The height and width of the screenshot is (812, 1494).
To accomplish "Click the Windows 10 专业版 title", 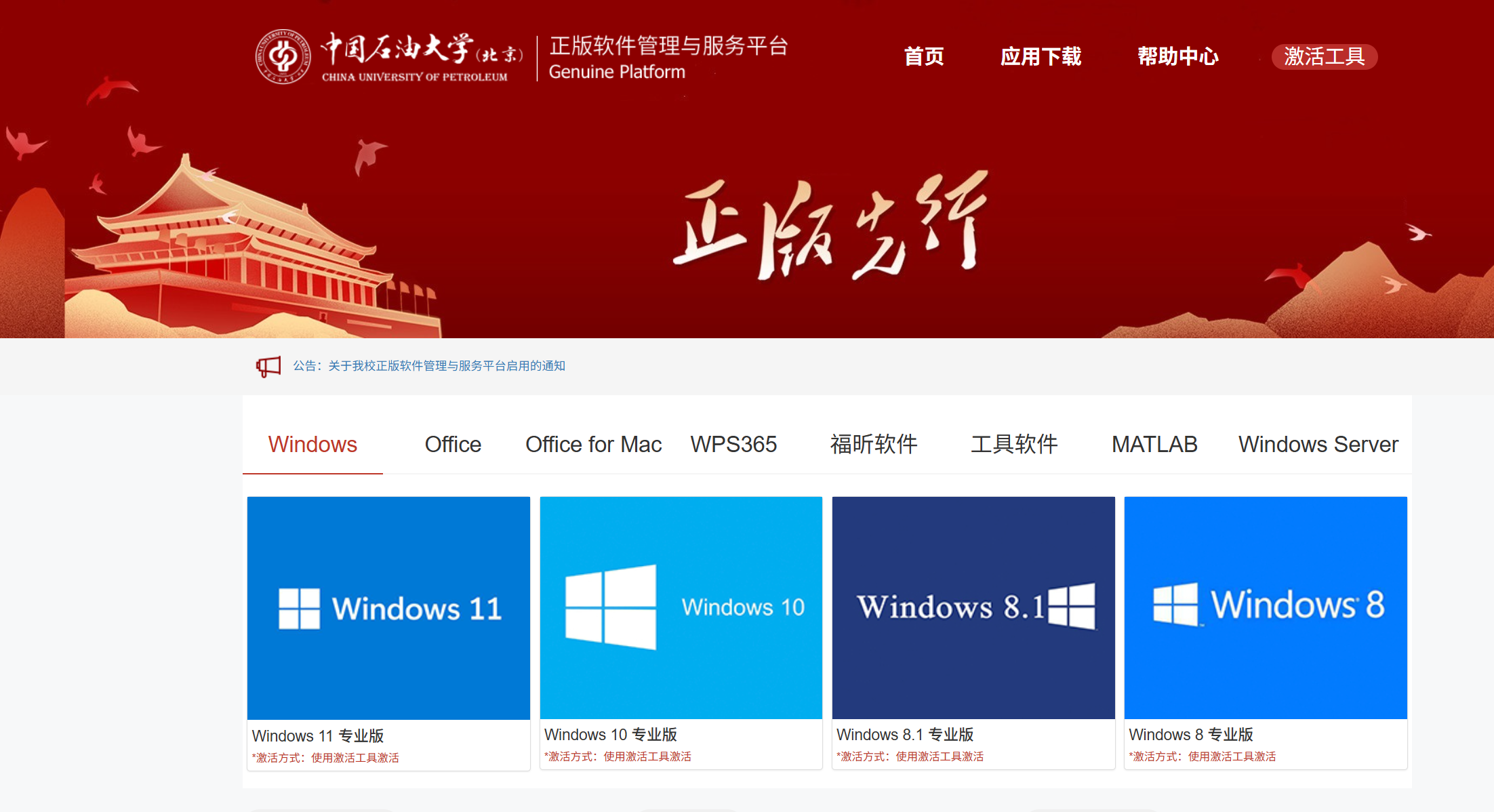I will [610, 735].
